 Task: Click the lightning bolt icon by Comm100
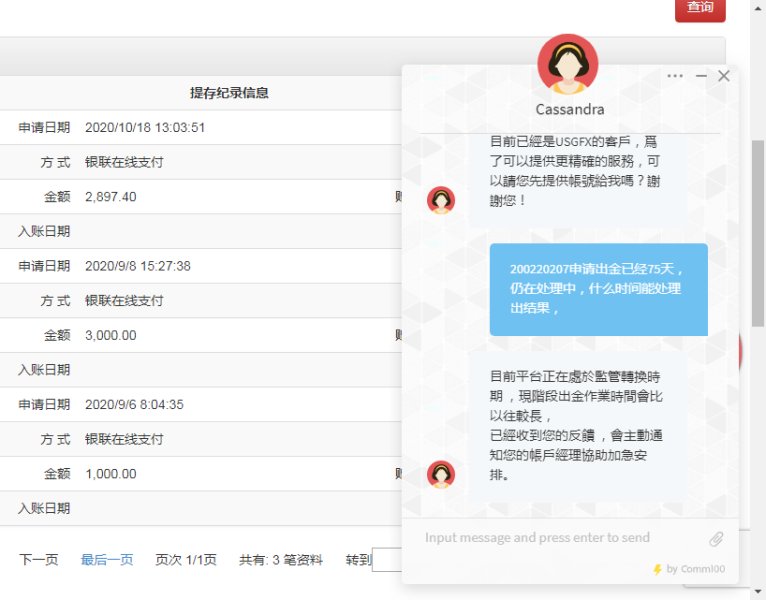657,569
